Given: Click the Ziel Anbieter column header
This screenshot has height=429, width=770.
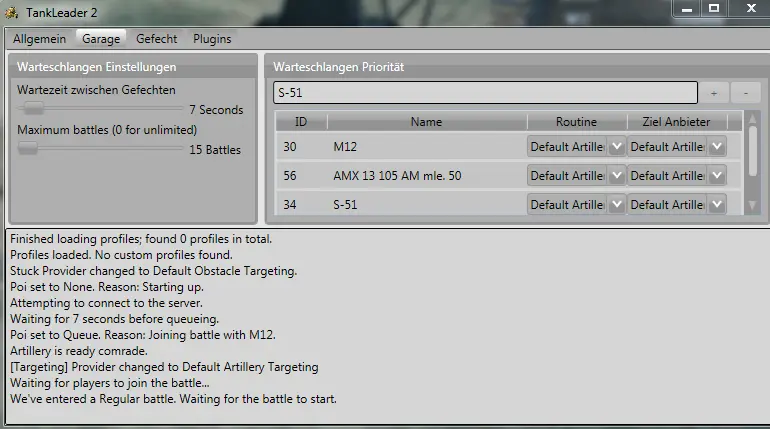Looking at the screenshot, I should coord(676,122).
